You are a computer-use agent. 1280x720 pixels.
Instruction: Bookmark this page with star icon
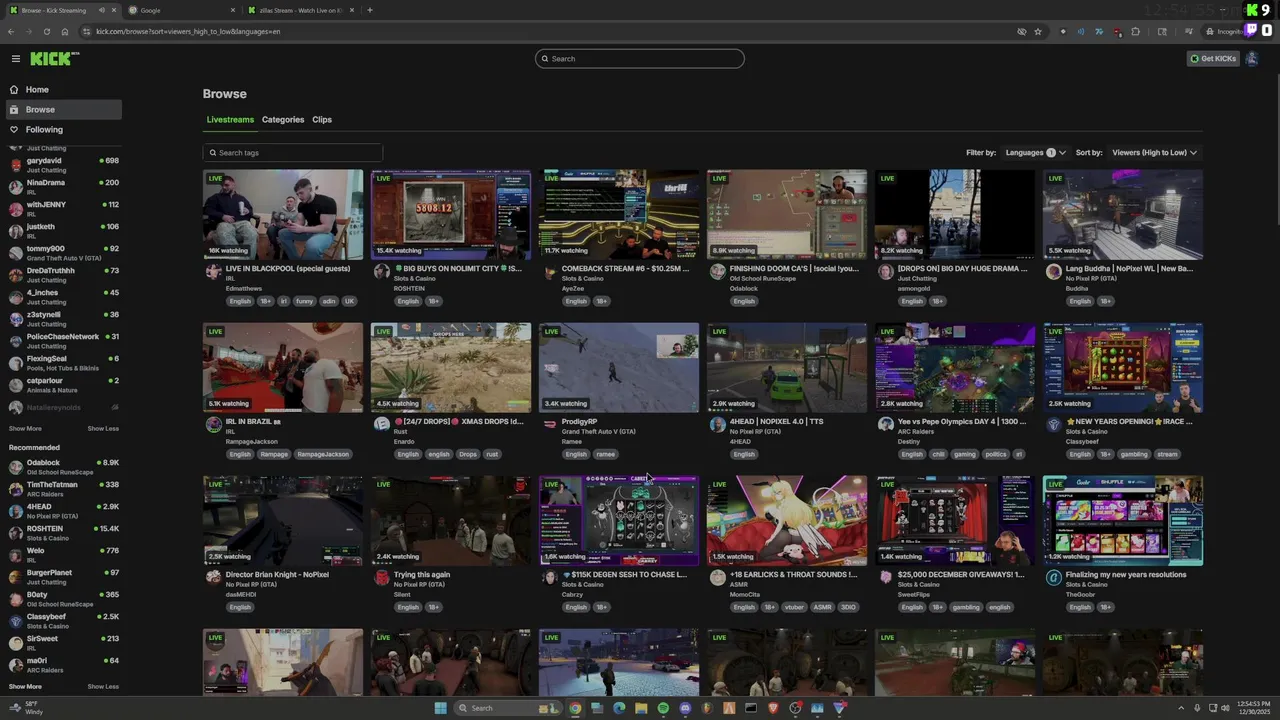click(x=1038, y=31)
